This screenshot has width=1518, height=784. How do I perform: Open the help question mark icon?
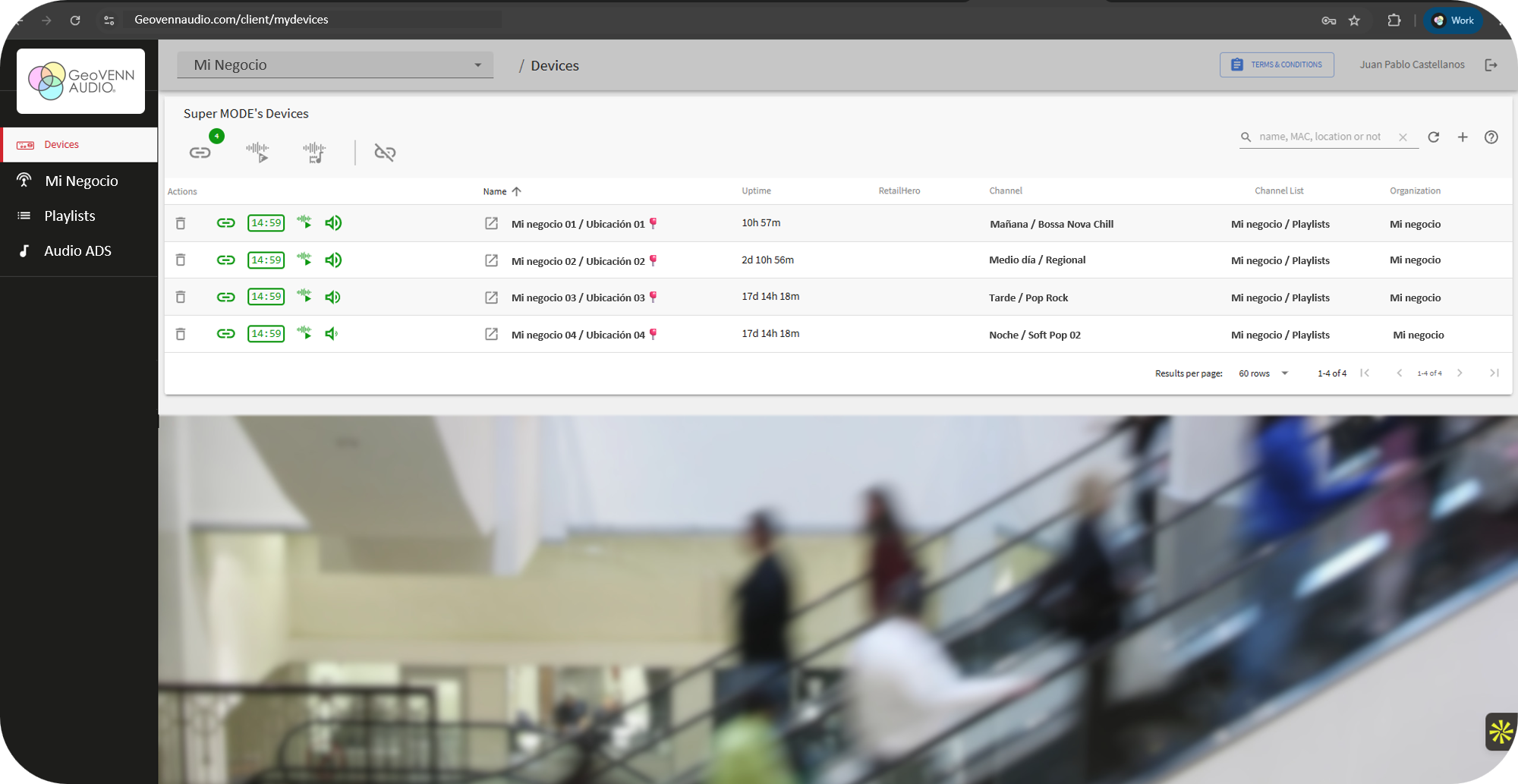(1491, 137)
